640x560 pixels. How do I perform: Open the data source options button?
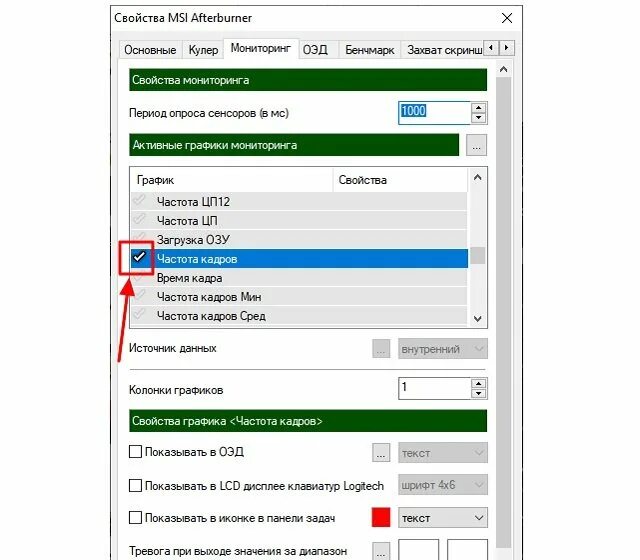click(381, 349)
